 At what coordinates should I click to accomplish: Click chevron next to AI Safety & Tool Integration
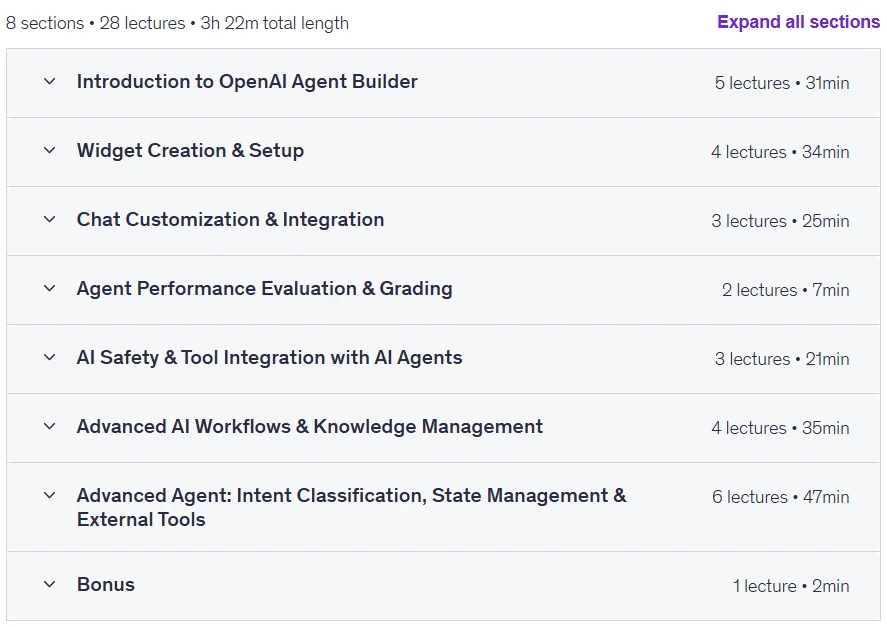(x=50, y=358)
